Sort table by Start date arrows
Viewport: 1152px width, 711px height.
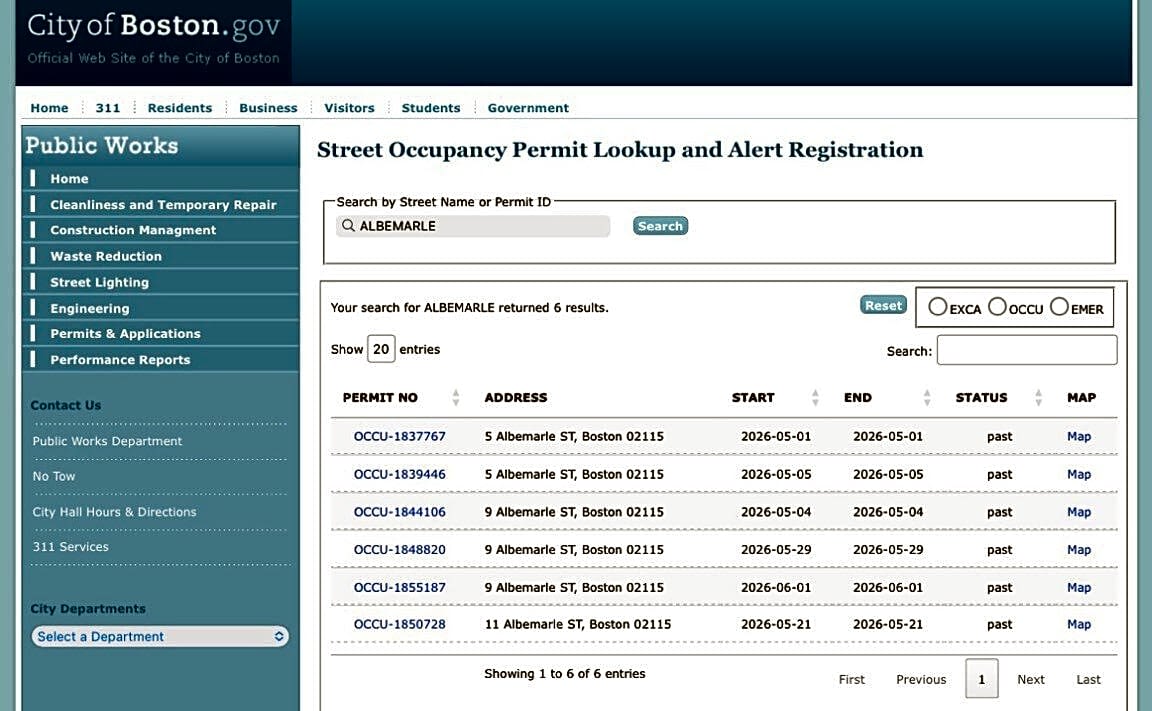coord(815,397)
